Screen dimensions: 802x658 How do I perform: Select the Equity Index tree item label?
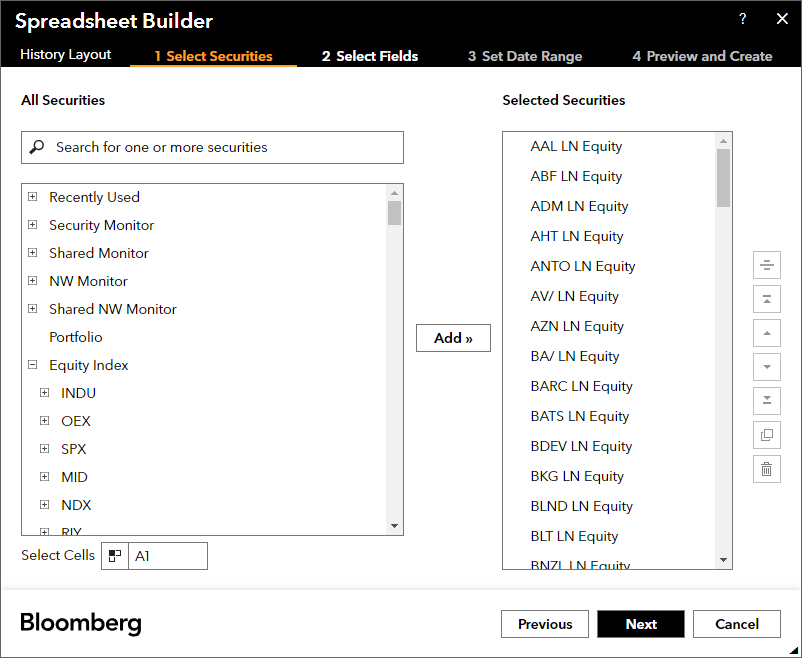click(x=88, y=365)
